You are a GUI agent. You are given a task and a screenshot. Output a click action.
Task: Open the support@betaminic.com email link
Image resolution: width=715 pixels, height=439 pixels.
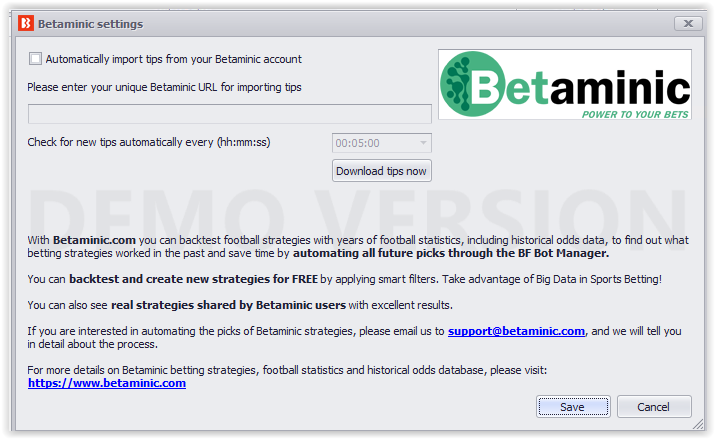(x=516, y=331)
